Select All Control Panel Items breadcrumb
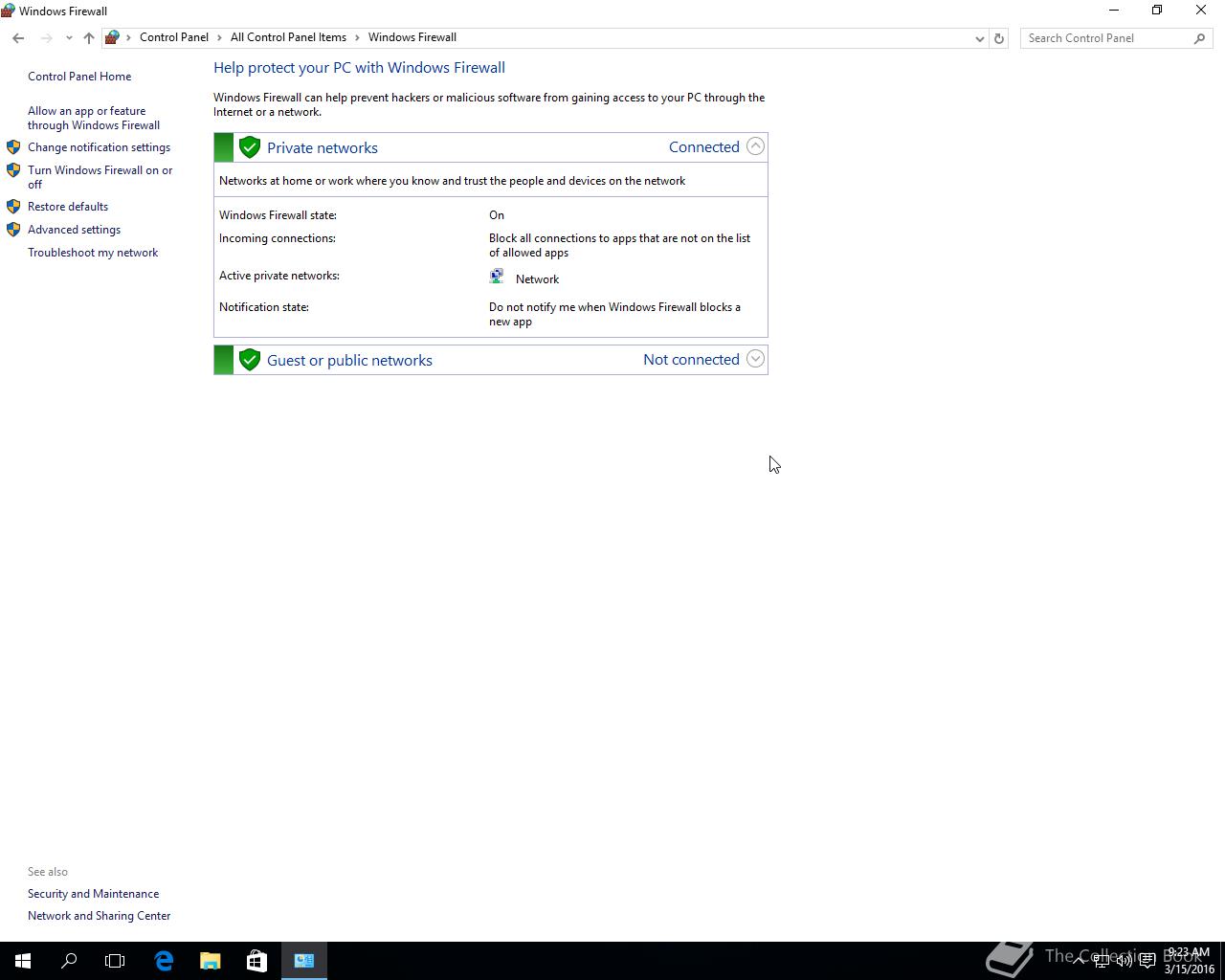Screen dimensions: 1225x980 point(288,37)
